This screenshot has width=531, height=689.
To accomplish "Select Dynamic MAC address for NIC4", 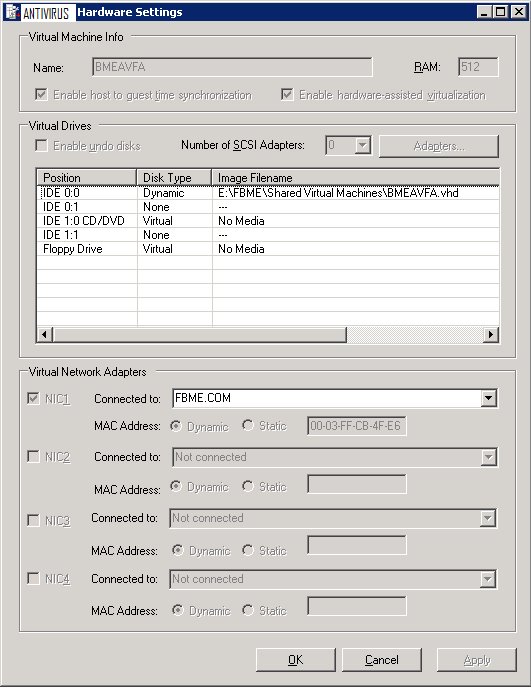I will [x=178, y=610].
